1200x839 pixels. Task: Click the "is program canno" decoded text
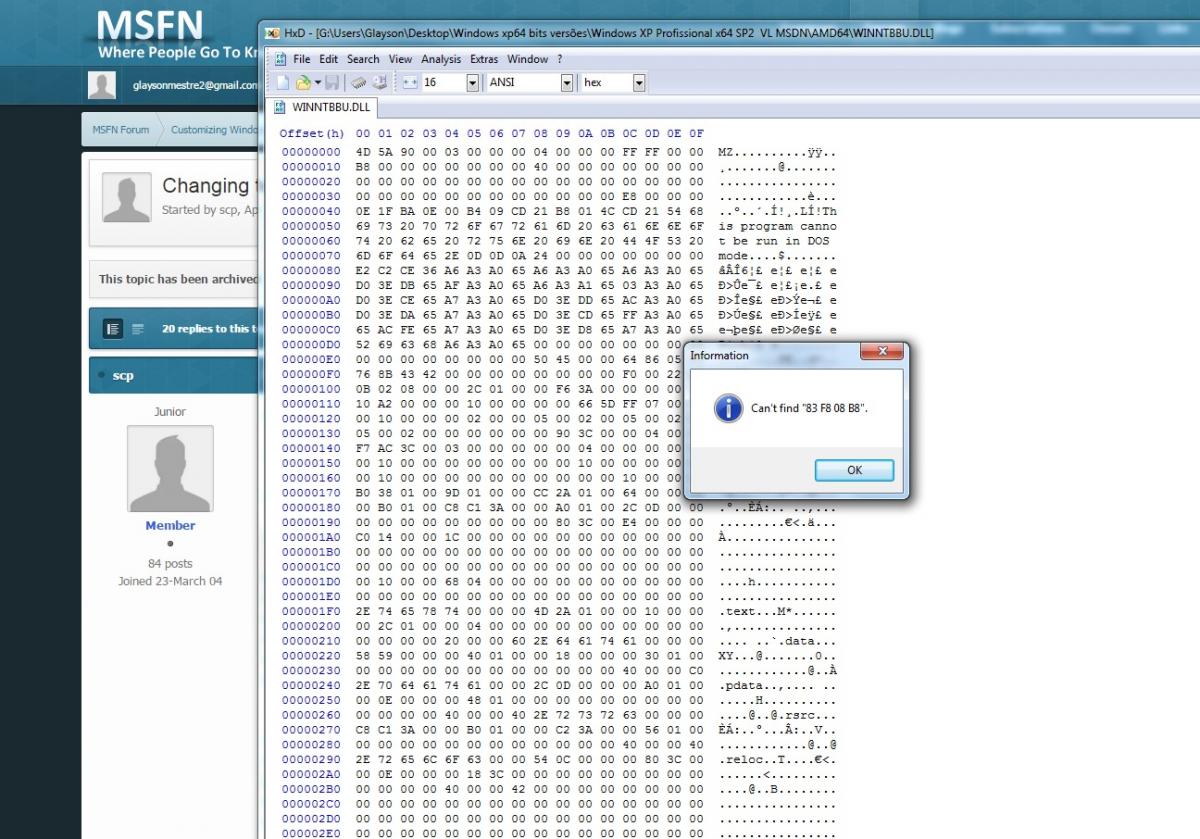pyautogui.click(x=778, y=226)
